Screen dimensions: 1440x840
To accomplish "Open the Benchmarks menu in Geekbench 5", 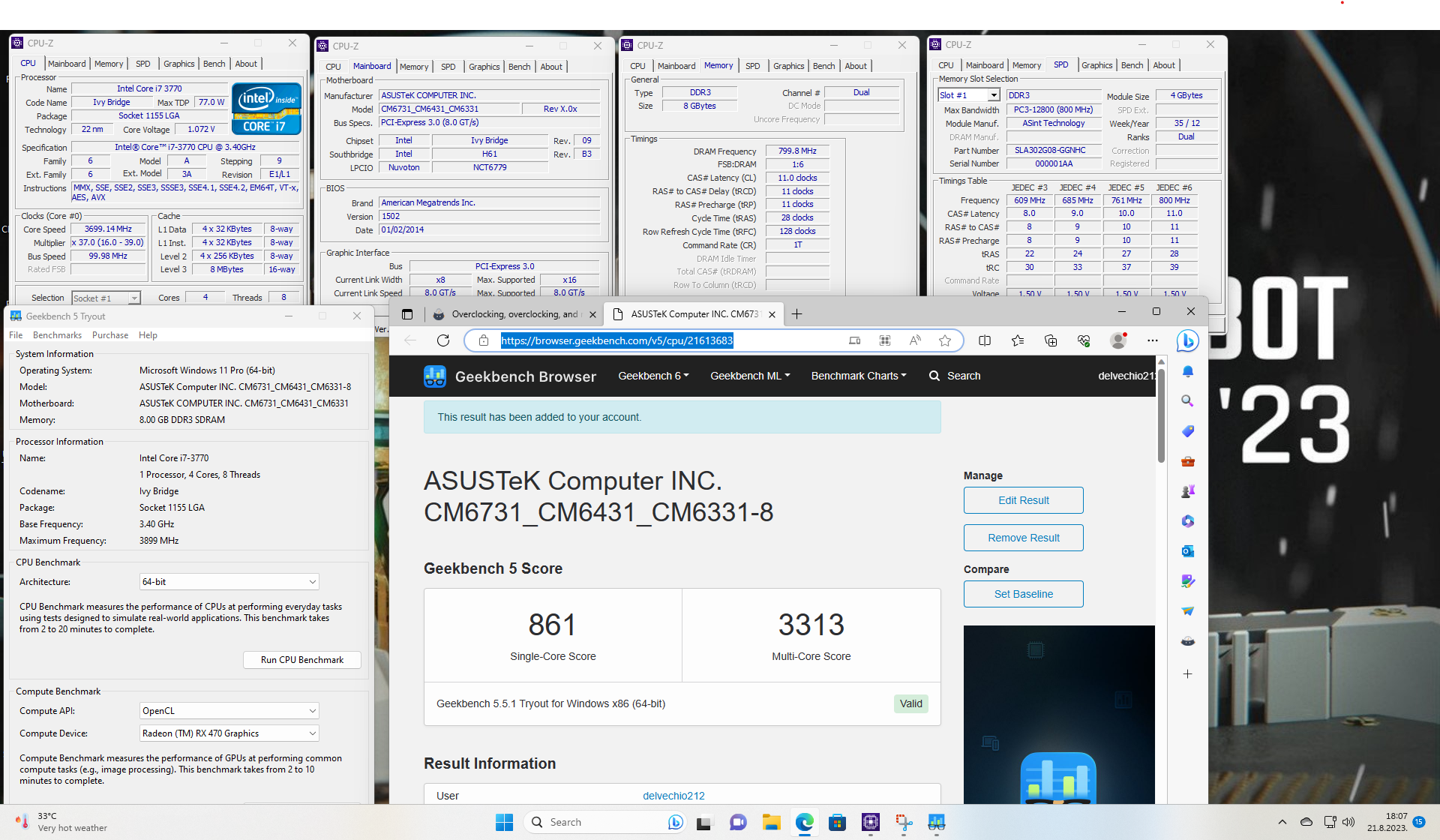I will point(57,335).
